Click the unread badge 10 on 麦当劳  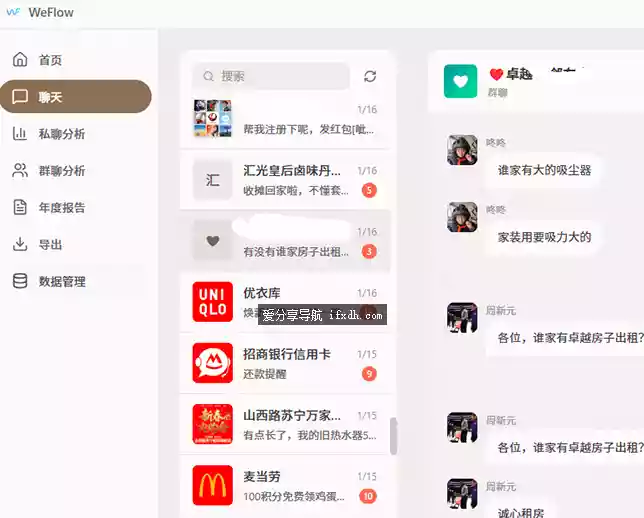(368, 496)
